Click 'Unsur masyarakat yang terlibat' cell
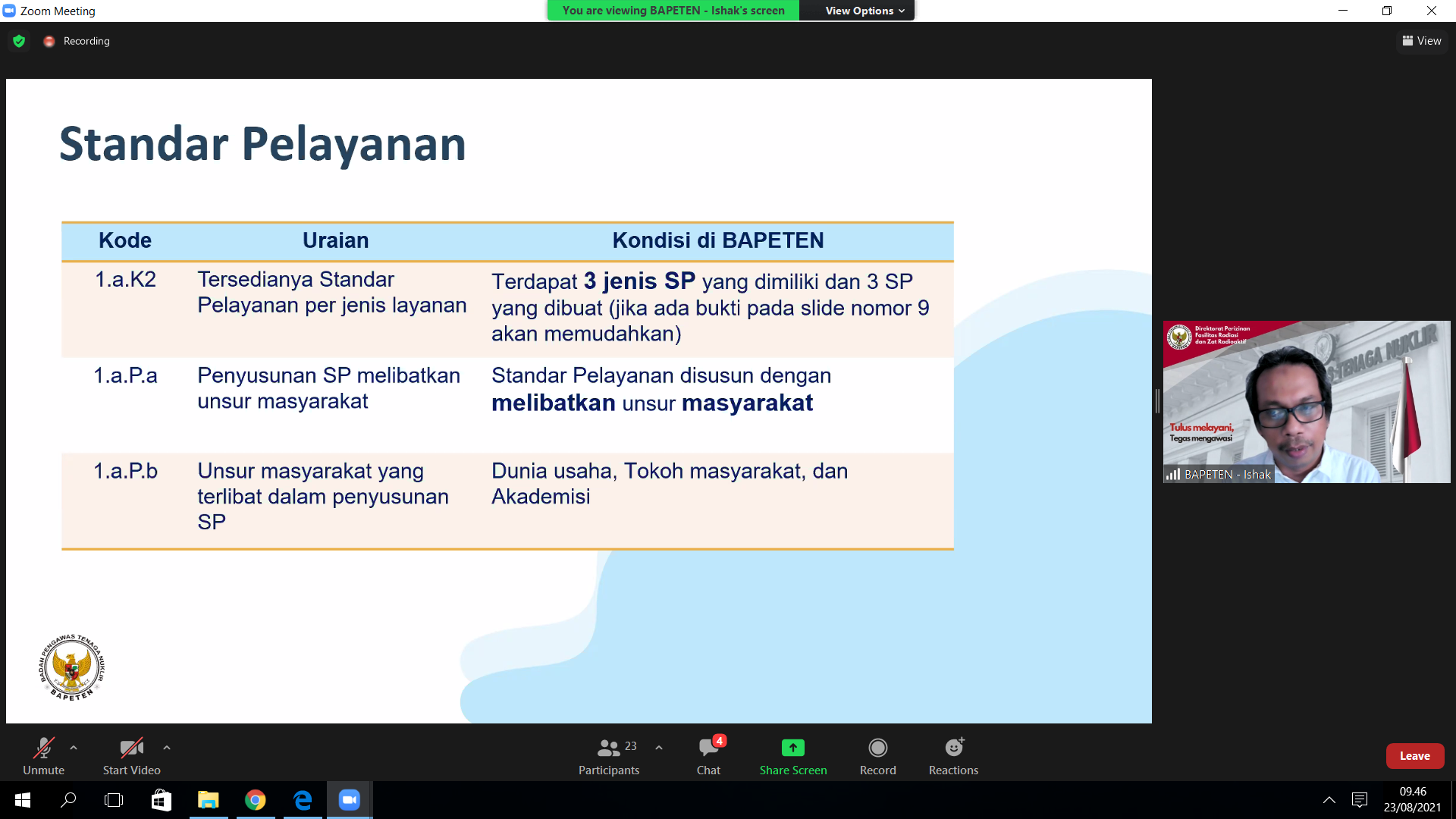The image size is (1456, 819). tap(323, 497)
